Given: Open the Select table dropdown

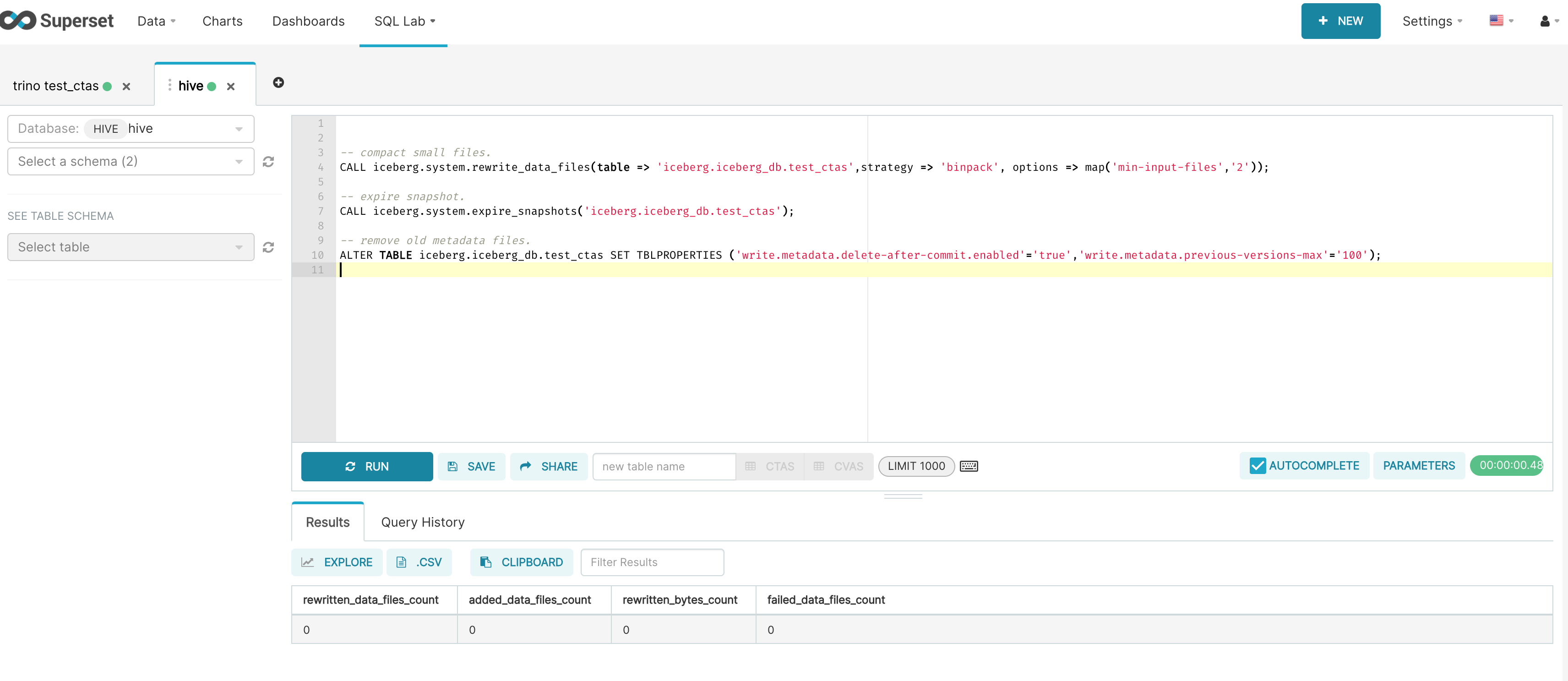Looking at the screenshot, I should pos(131,247).
